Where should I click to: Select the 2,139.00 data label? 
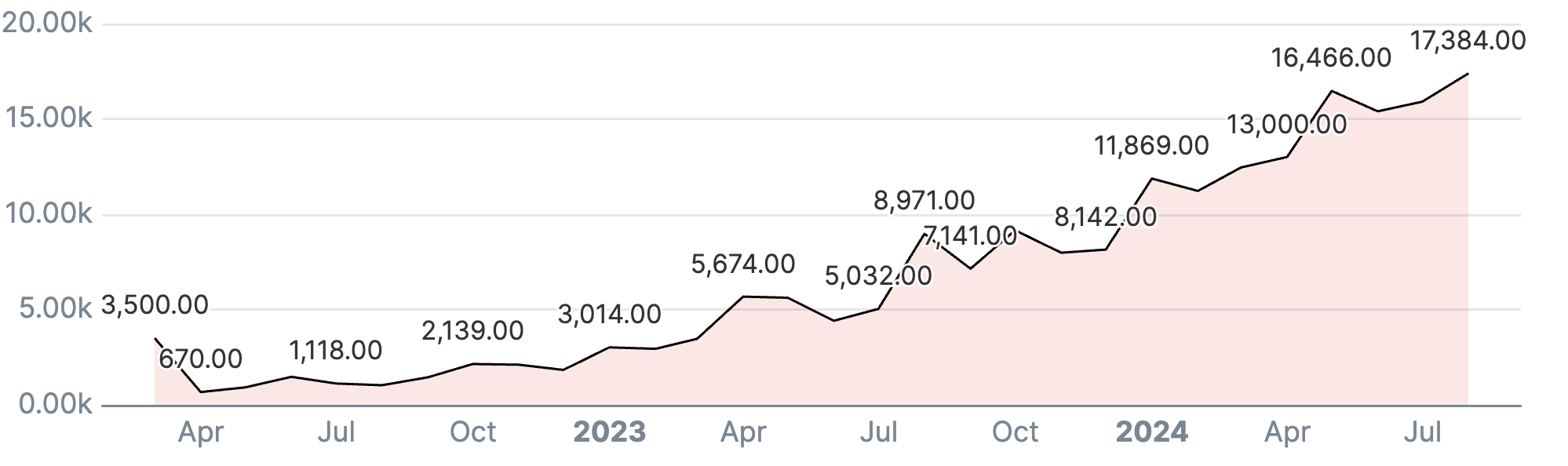(x=472, y=331)
